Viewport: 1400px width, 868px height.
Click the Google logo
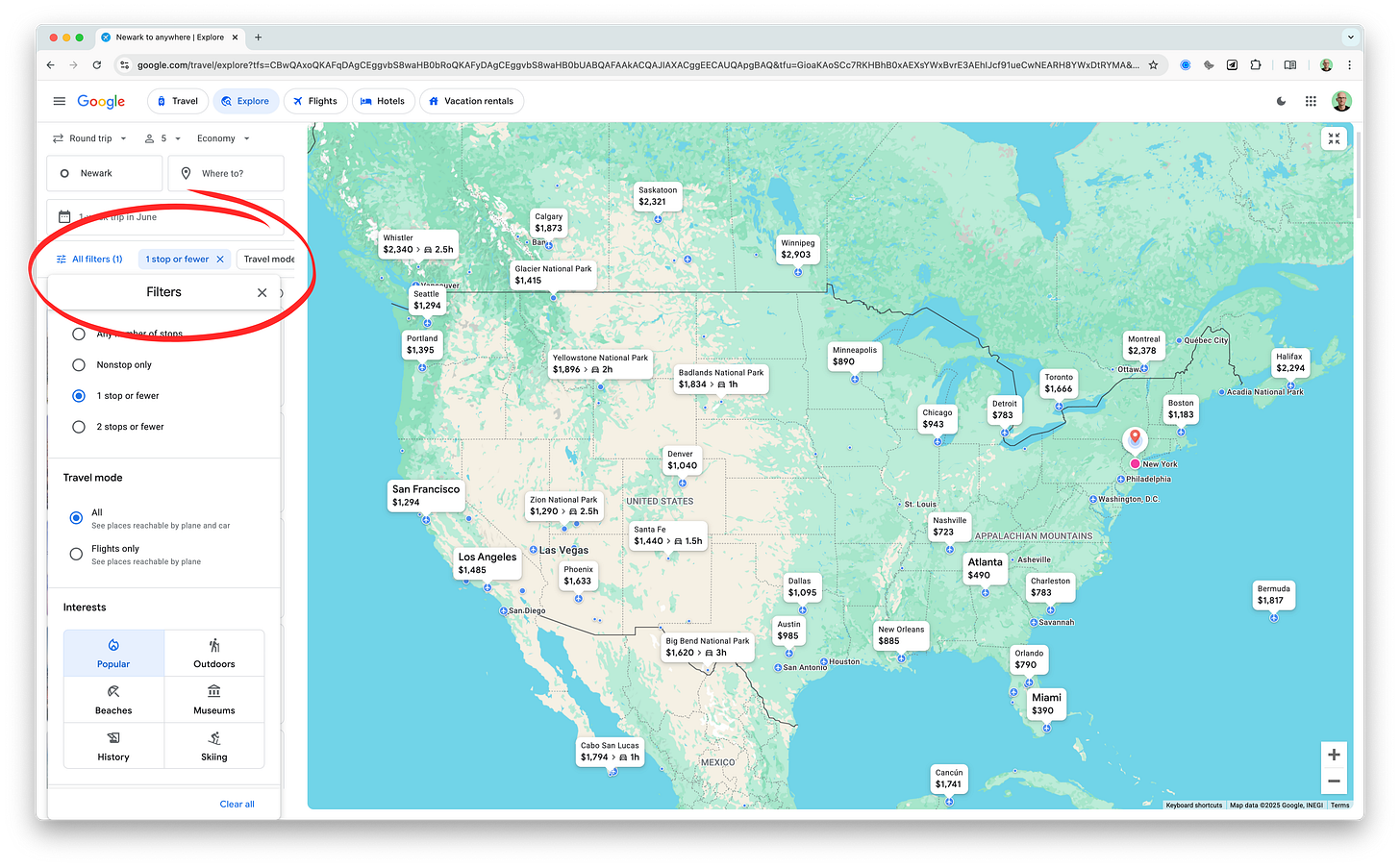(x=101, y=101)
